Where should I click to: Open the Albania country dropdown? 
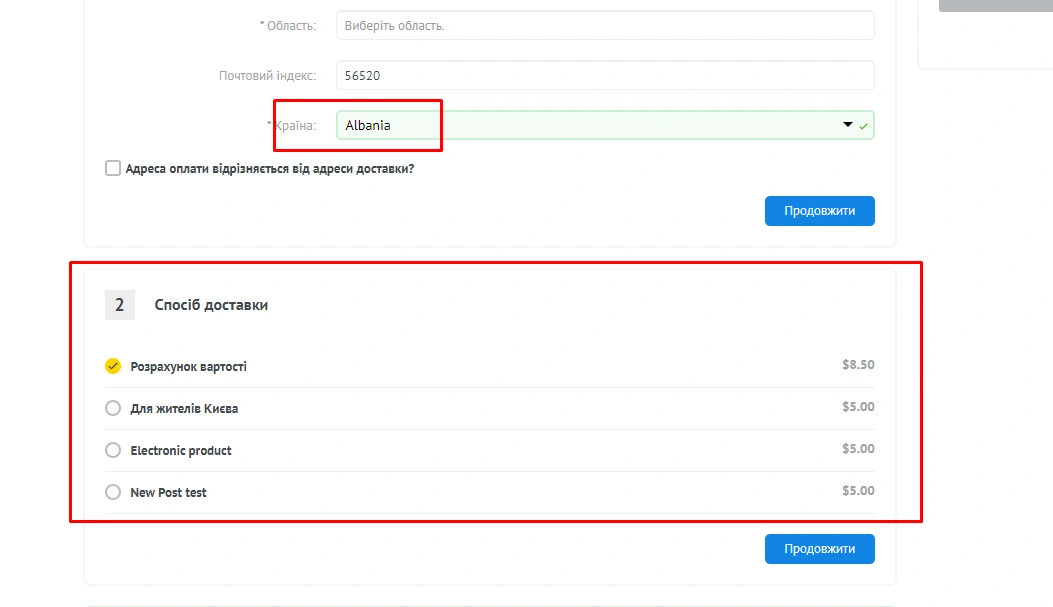pos(590,125)
